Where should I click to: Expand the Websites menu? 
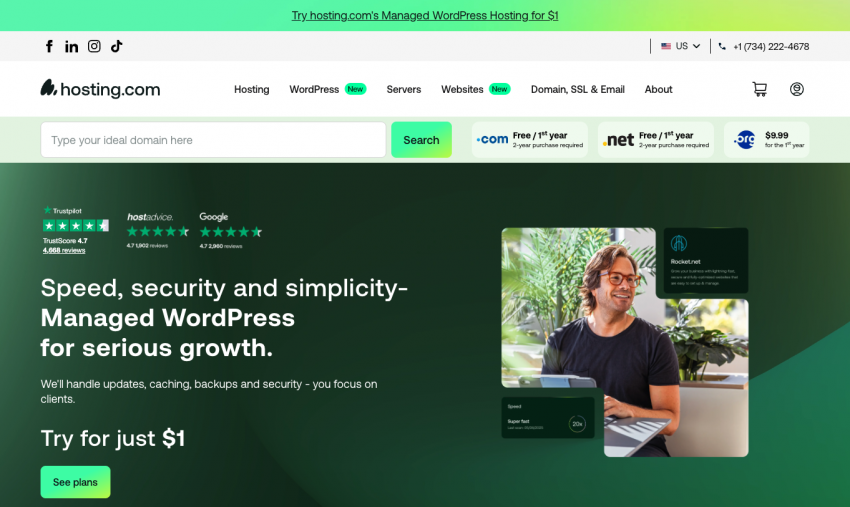point(462,89)
